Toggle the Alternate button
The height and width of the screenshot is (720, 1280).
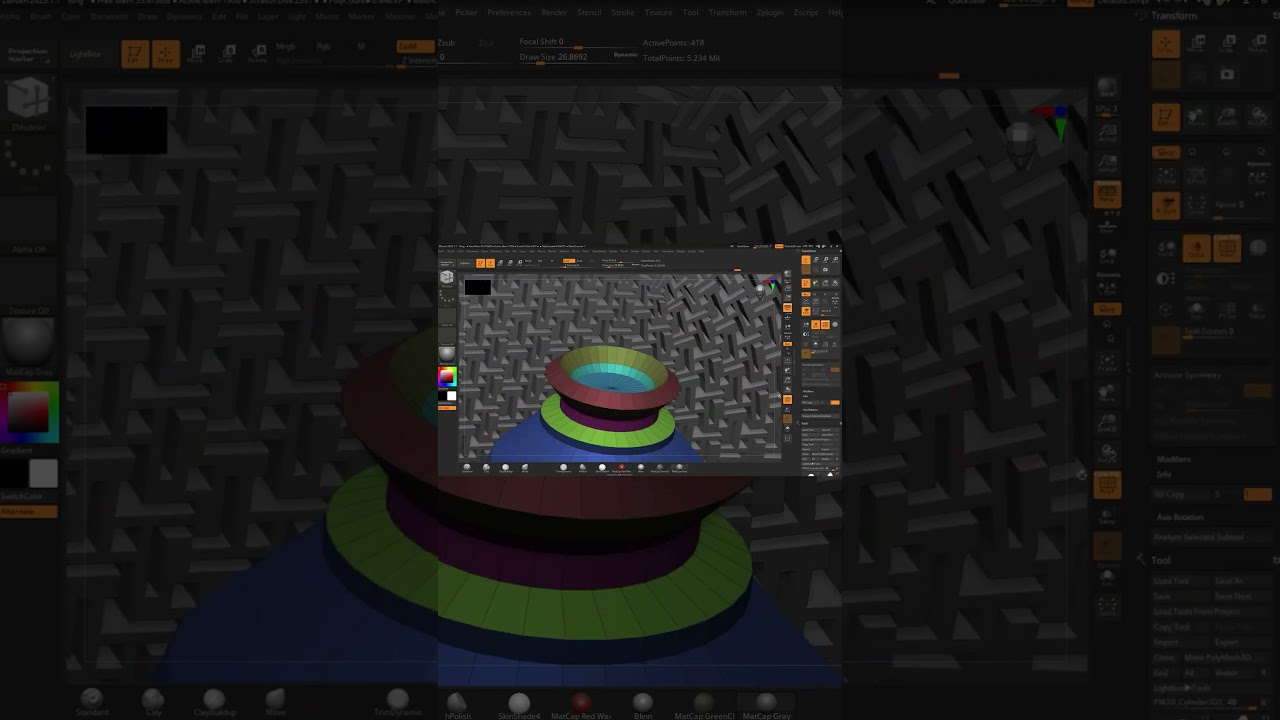[x=28, y=511]
